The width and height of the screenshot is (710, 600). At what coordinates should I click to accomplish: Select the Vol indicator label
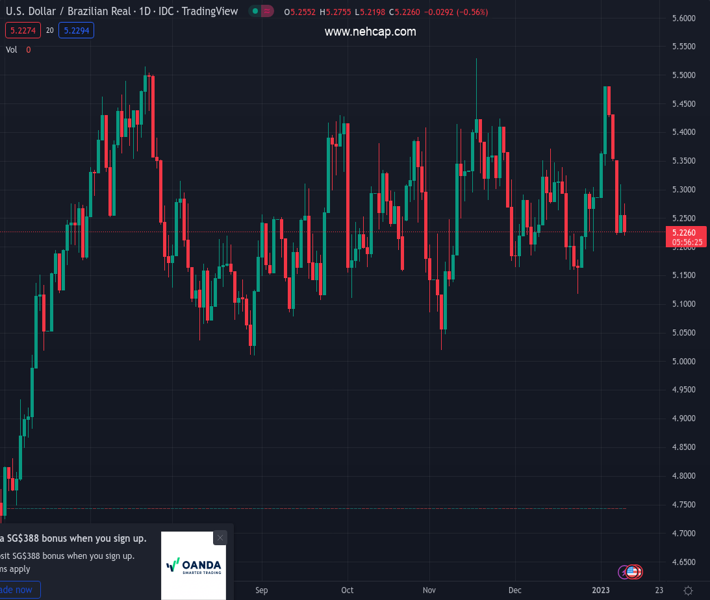(11, 49)
